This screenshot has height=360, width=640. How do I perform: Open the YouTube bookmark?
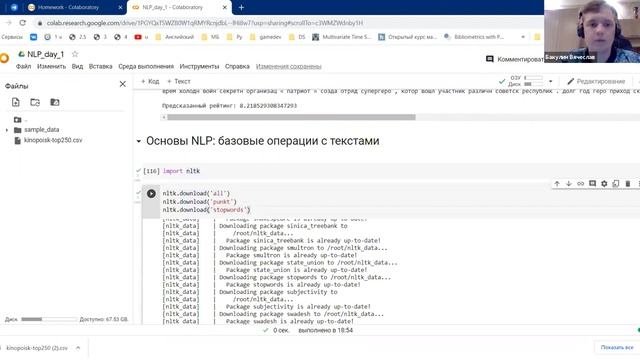pos(141,37)
